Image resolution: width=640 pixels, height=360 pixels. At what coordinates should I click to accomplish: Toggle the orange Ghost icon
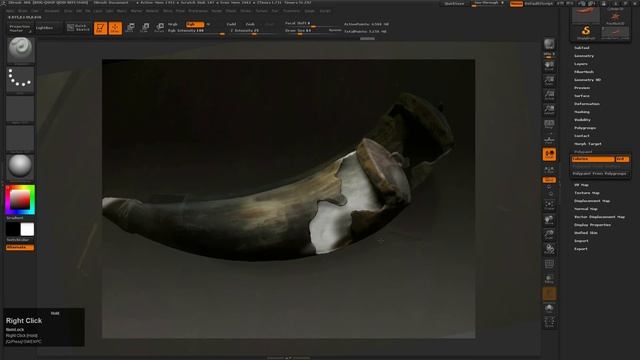(x=549, y=293)
